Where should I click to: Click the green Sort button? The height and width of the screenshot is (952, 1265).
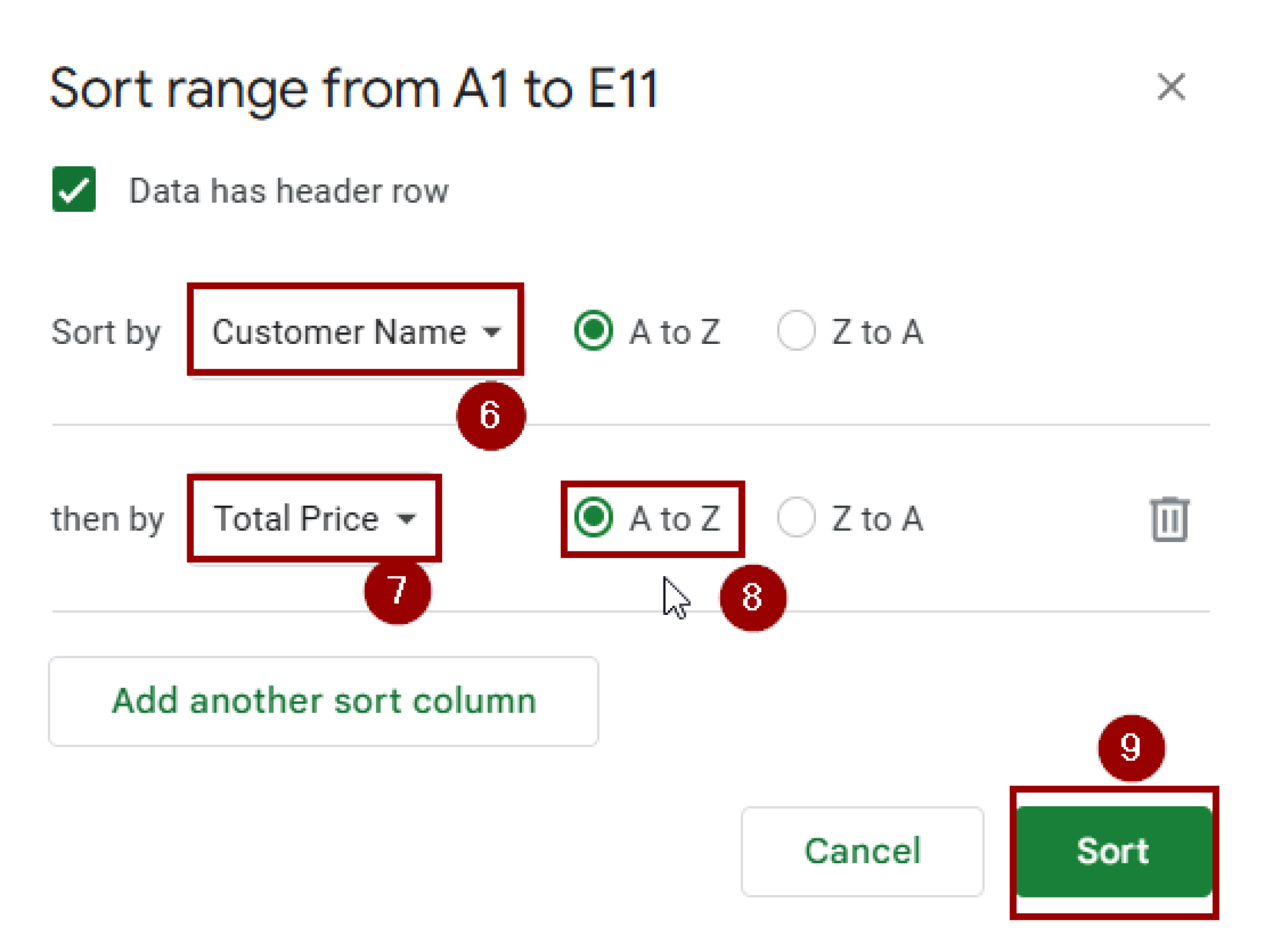[x=1113, y=852]
